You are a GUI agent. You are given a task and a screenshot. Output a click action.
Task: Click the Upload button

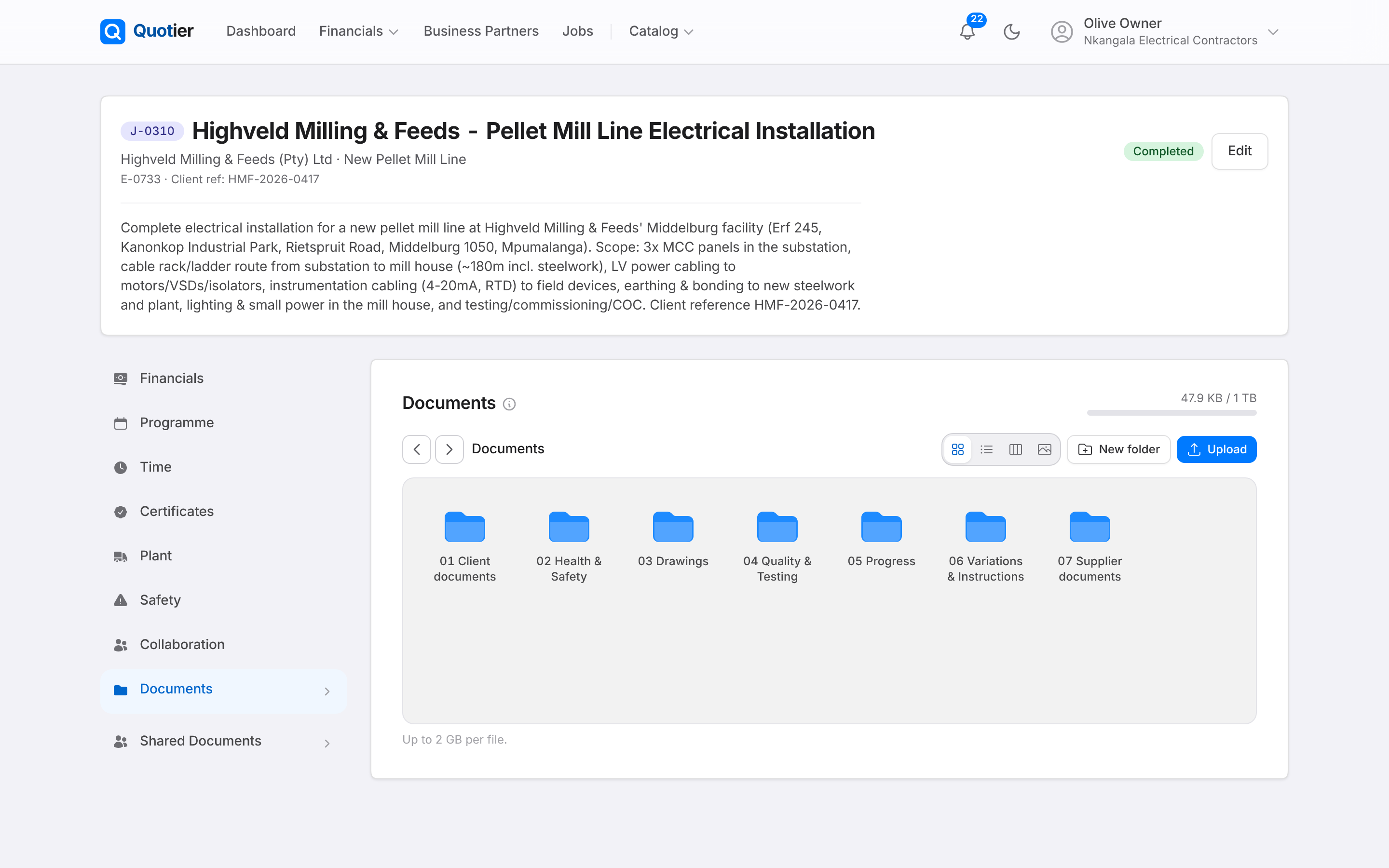(x=1216, y=449)
